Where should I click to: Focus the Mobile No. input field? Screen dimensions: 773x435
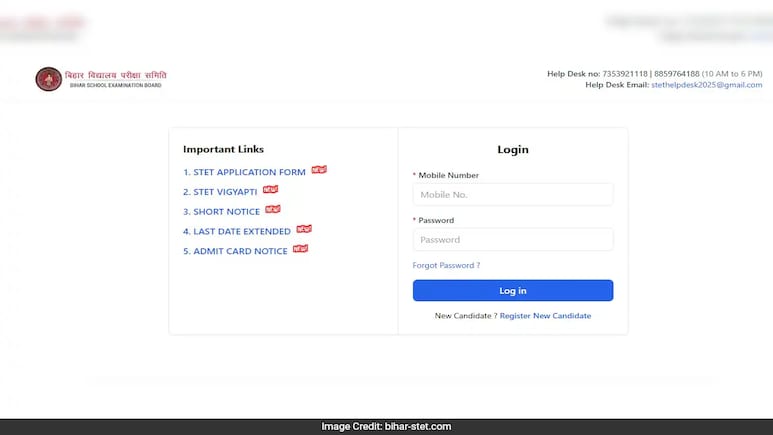[x=512, y=195]
